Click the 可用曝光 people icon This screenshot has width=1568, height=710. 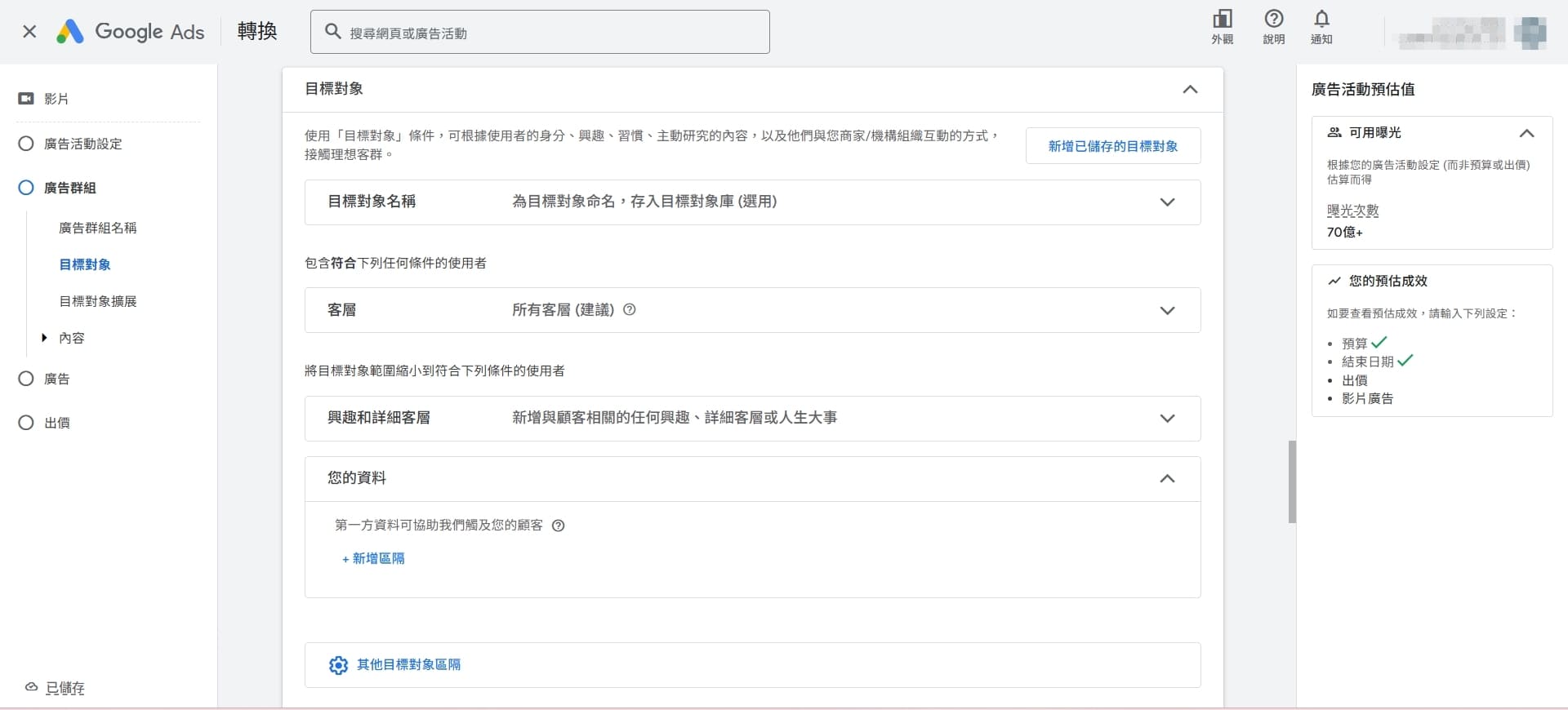(1334, 132)
